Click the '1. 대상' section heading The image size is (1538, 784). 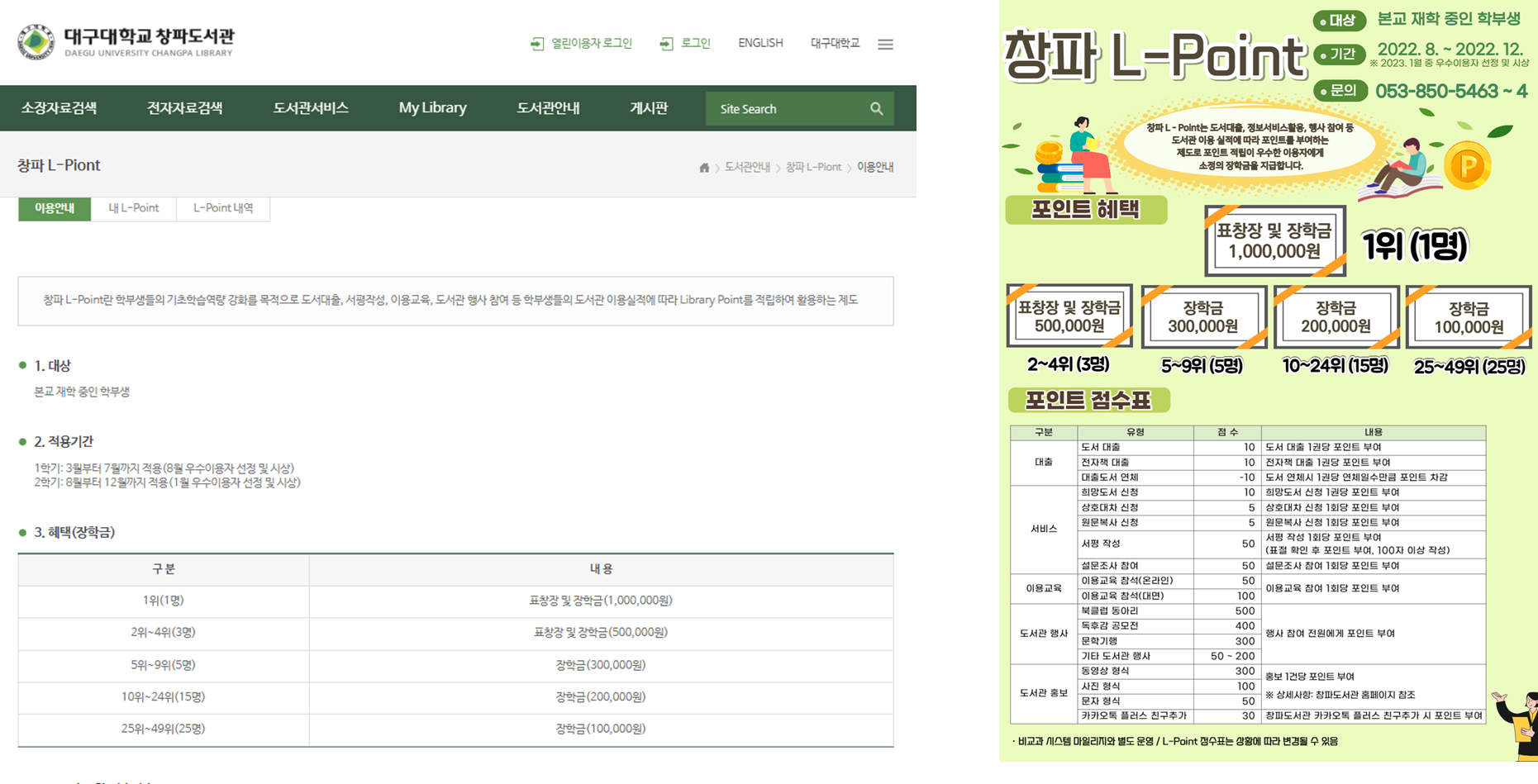click(52, 365)
